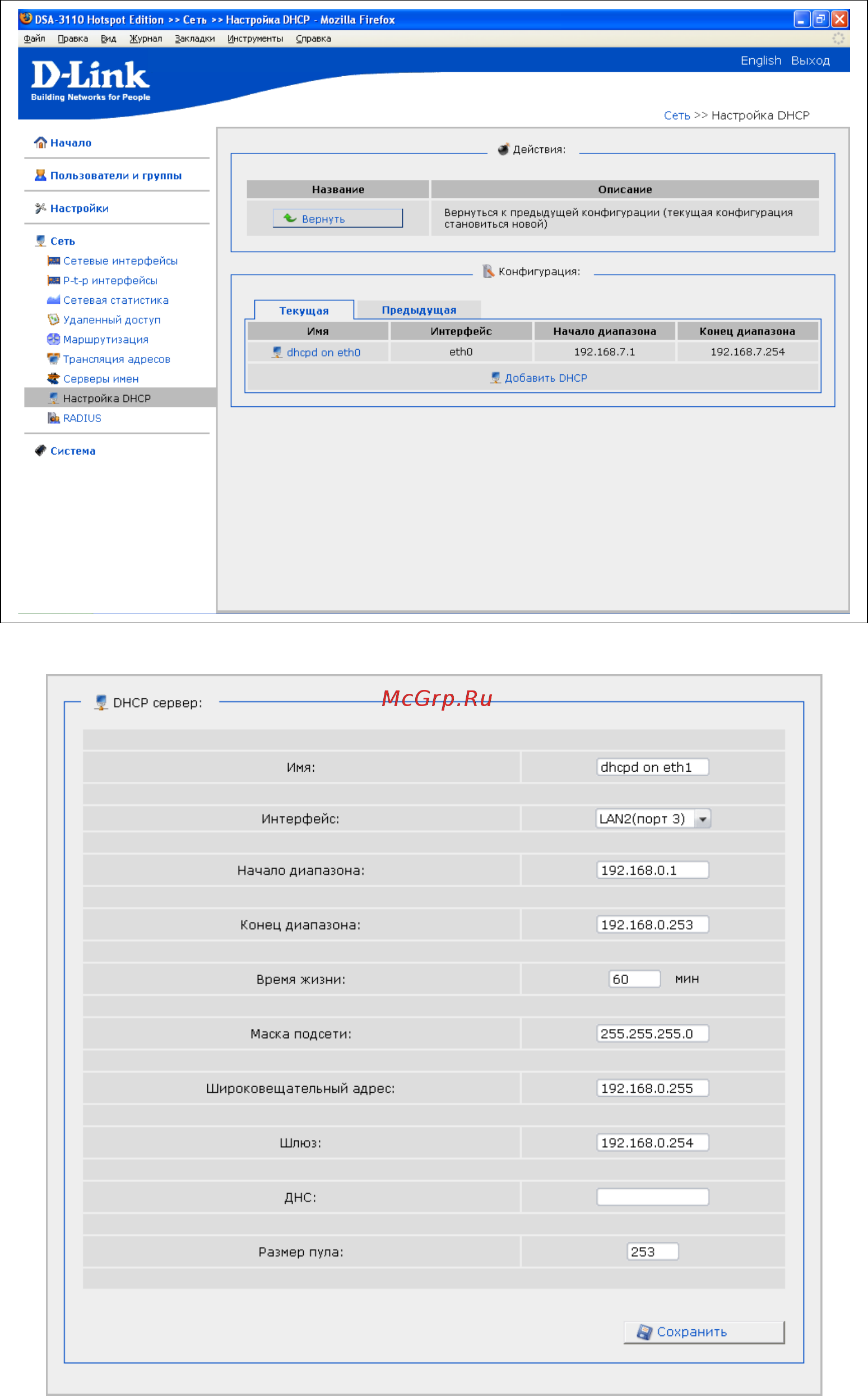
Task: Click the 192.168.7.254 end range cell
Action: (x=748, y=351)
